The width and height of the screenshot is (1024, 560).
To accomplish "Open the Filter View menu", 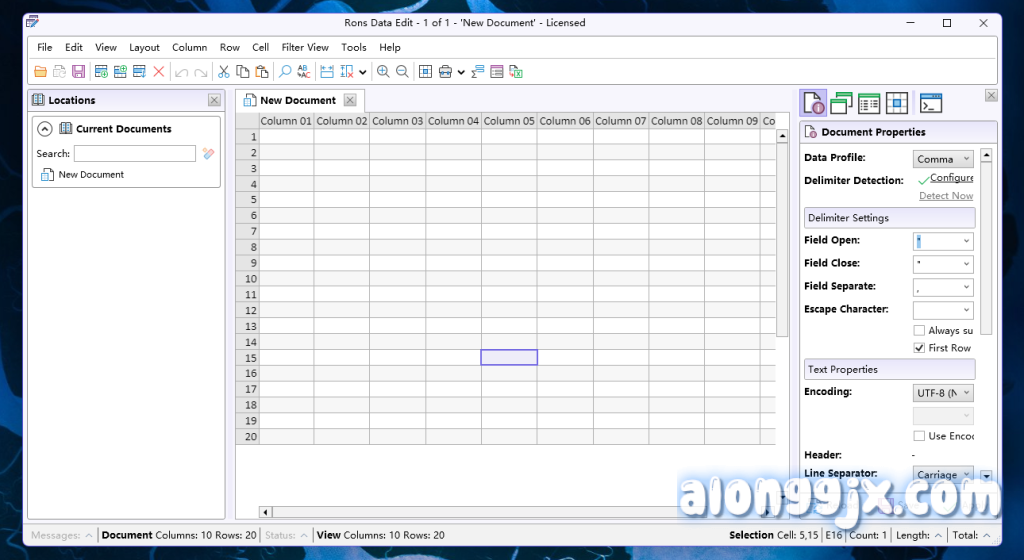I will point(305,47).
